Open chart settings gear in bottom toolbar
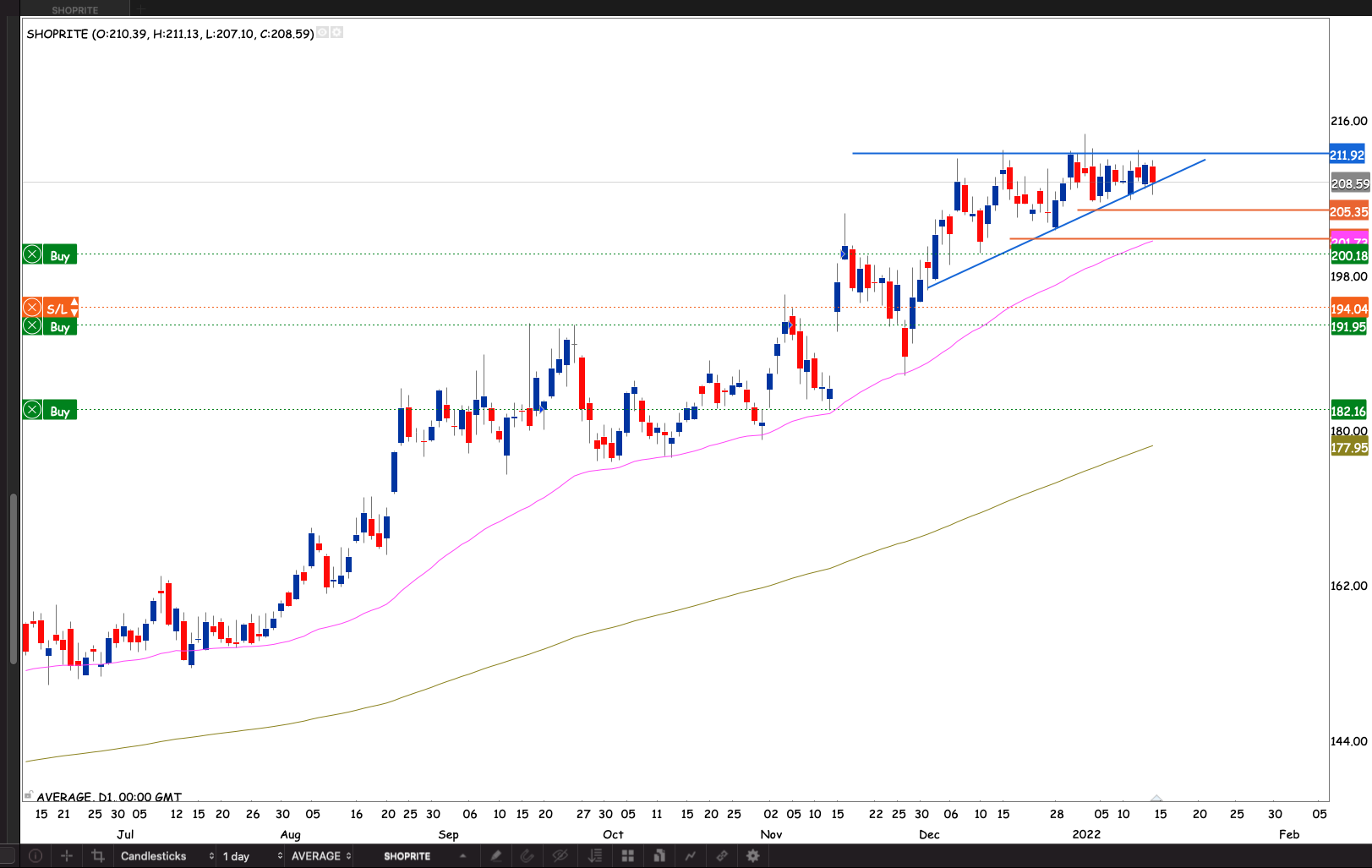This screenshot has height=868, width=1372. tap(752, 856)
